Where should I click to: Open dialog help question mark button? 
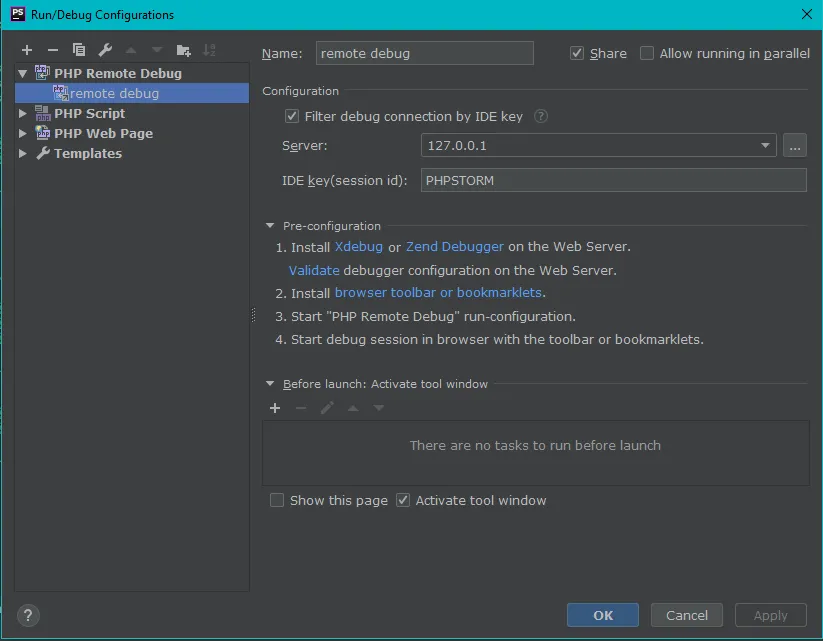28,615
